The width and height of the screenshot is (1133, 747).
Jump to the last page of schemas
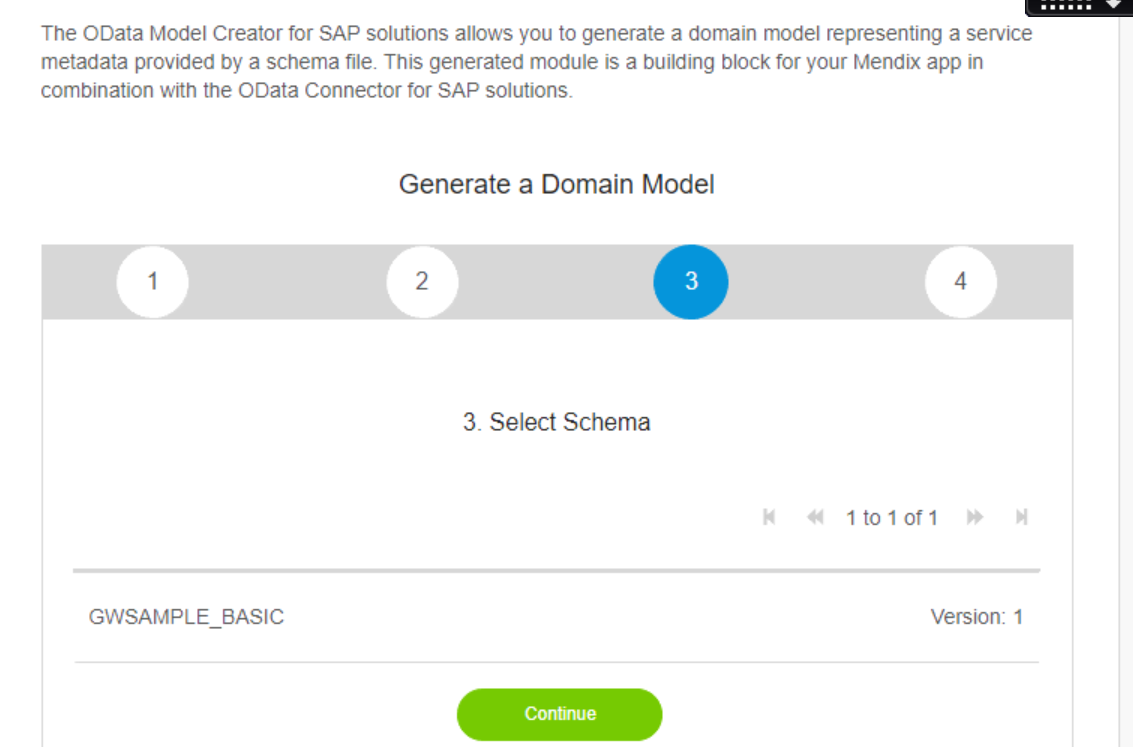(1021, 518)
